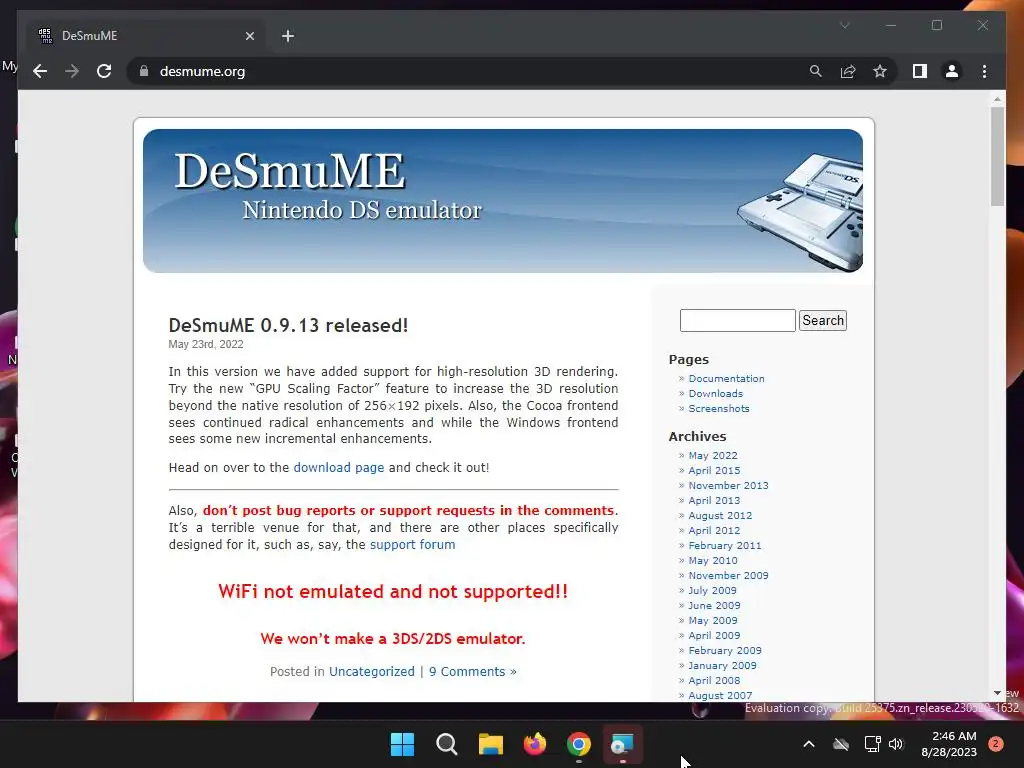The width and height of the screenshot is (1024, 768).
Task: Open the cloud sync tray icon
Action: pyautogui.click(x=841, y=744)
